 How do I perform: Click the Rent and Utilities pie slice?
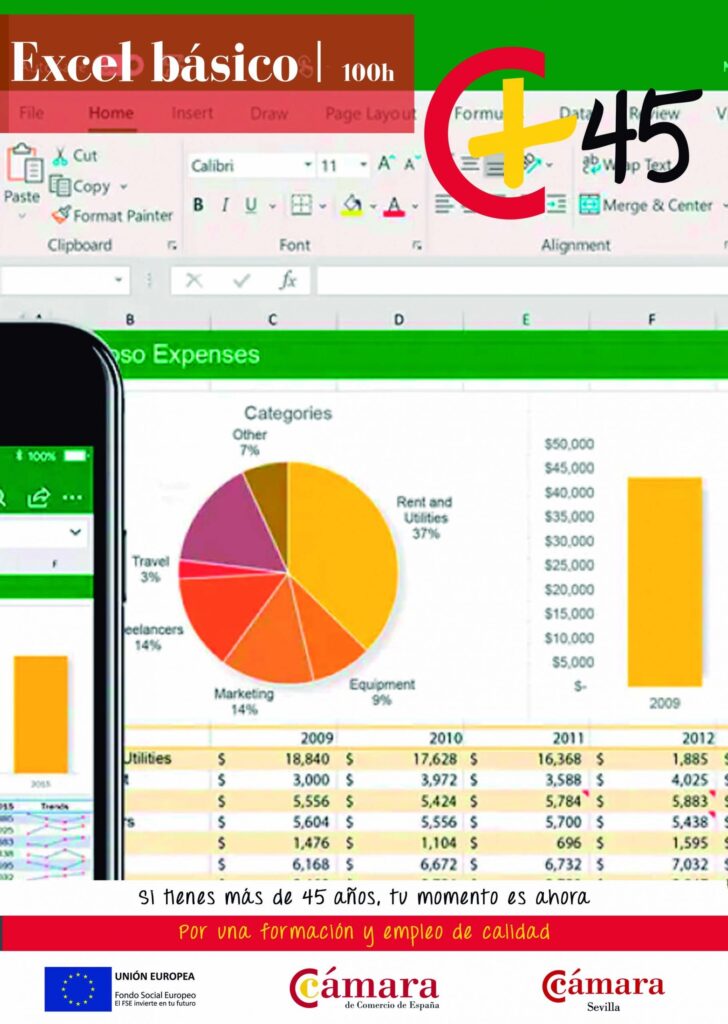tap(340, 540)
